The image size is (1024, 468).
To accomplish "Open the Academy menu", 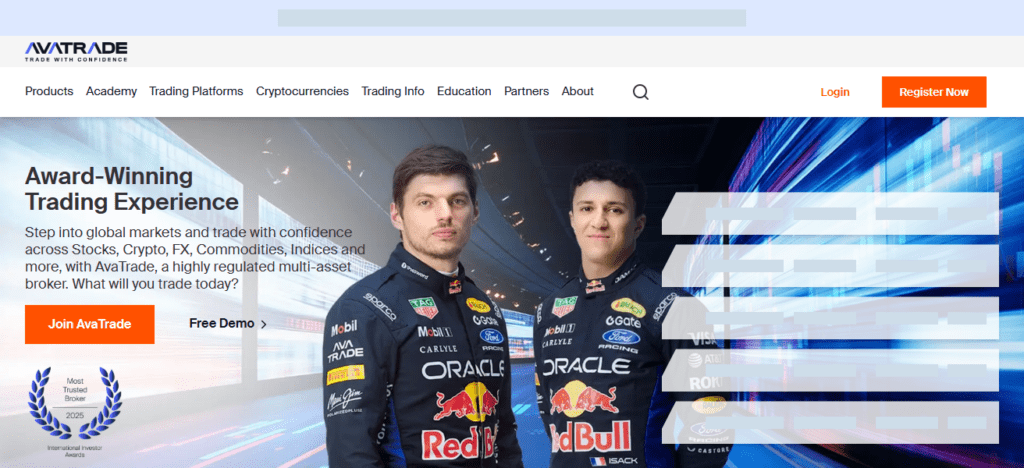I will pyautogui.click(x=111, y=91).
